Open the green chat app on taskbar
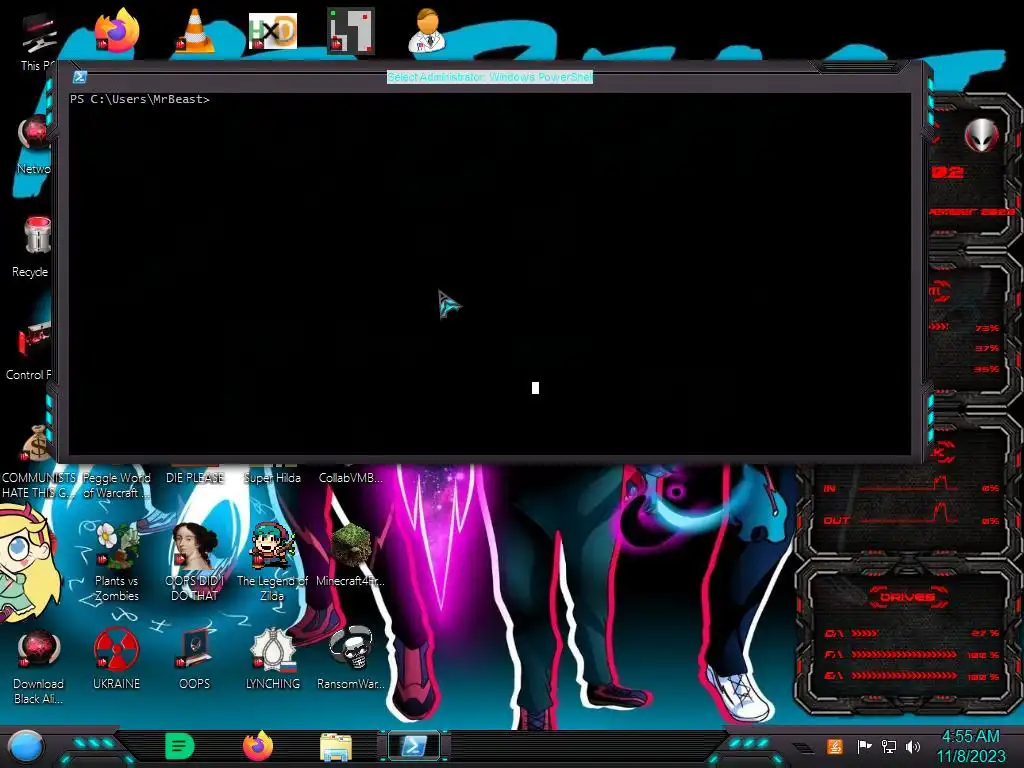Viewport: 1024px width, 768px height. (x=180, y=746)
